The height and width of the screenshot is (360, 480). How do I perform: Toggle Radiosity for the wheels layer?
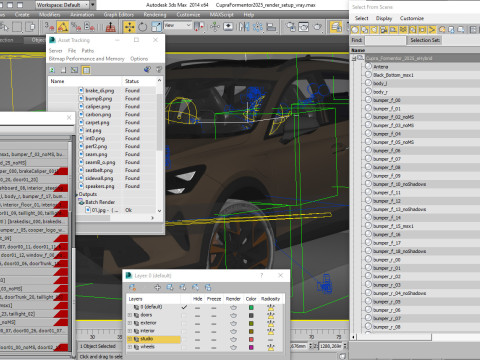(271, 347)
